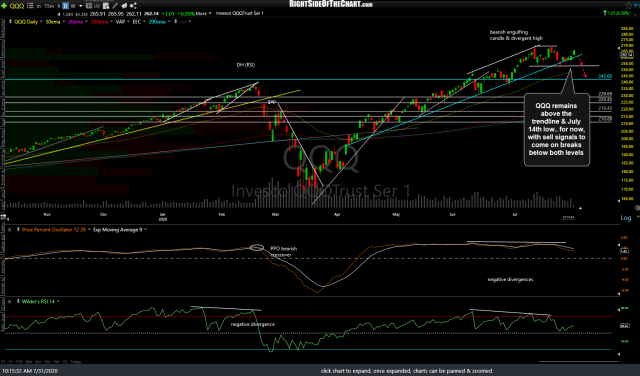Click the RightSideOfTheChart.com logo
The image size is (640, 376).
pyautogui.click(x=331, y=4)
